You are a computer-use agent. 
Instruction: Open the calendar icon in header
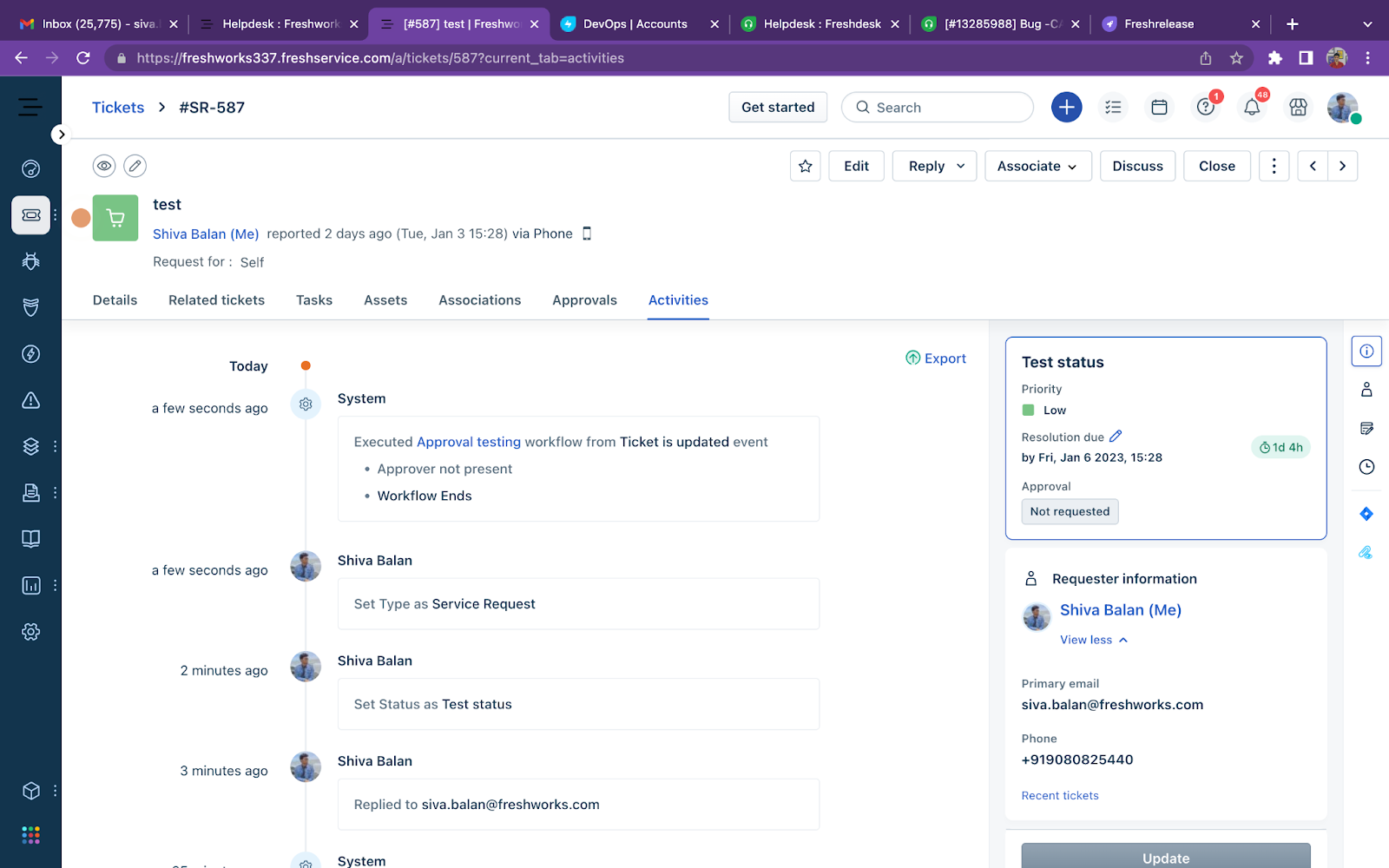click(x=1159, y=107)
